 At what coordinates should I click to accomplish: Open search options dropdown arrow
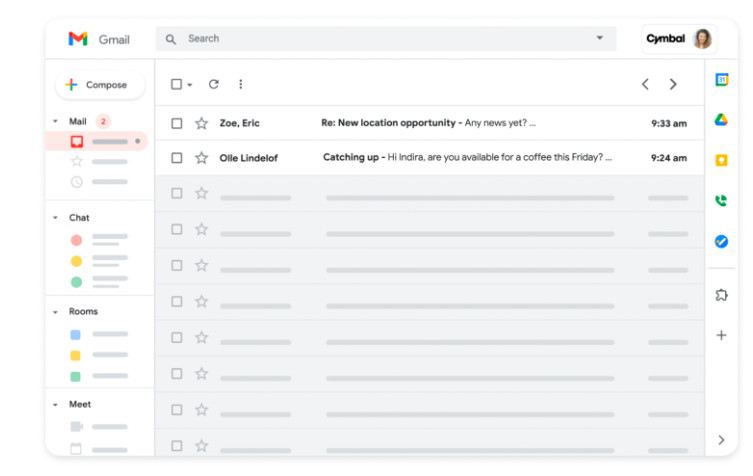pyautogui.click(x=600, y=38)
